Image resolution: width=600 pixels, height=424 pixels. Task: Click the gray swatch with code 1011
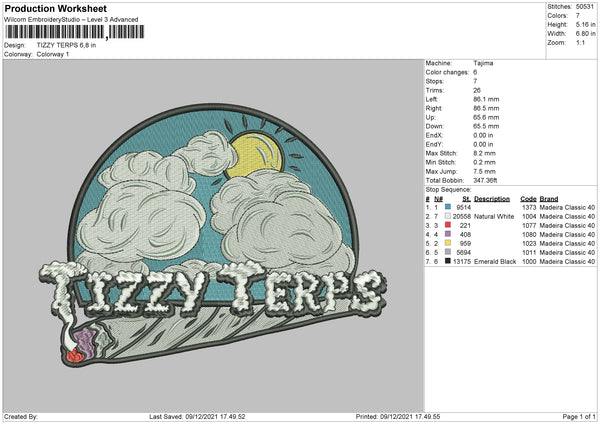pos(448,252)
